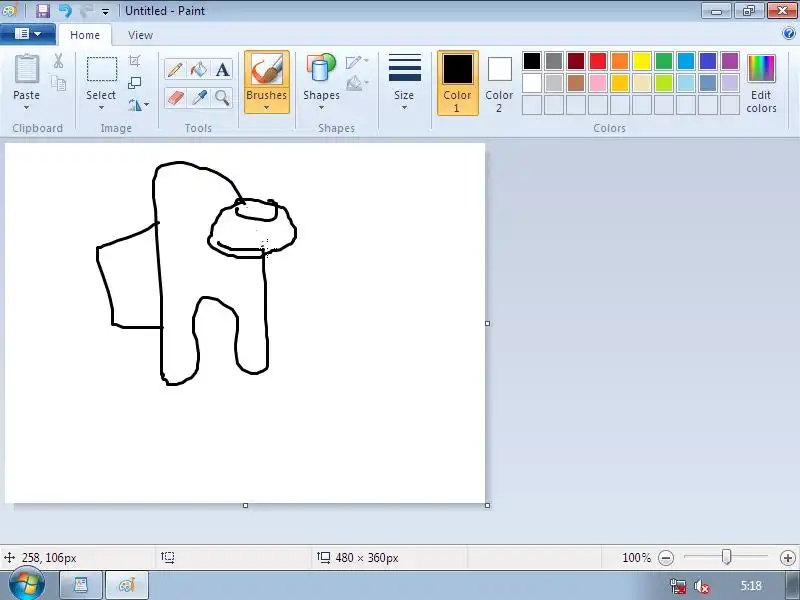Click the Save floppy icon in title bar
Viewport: 800px width, 600px height.
(x=43, y=11)
